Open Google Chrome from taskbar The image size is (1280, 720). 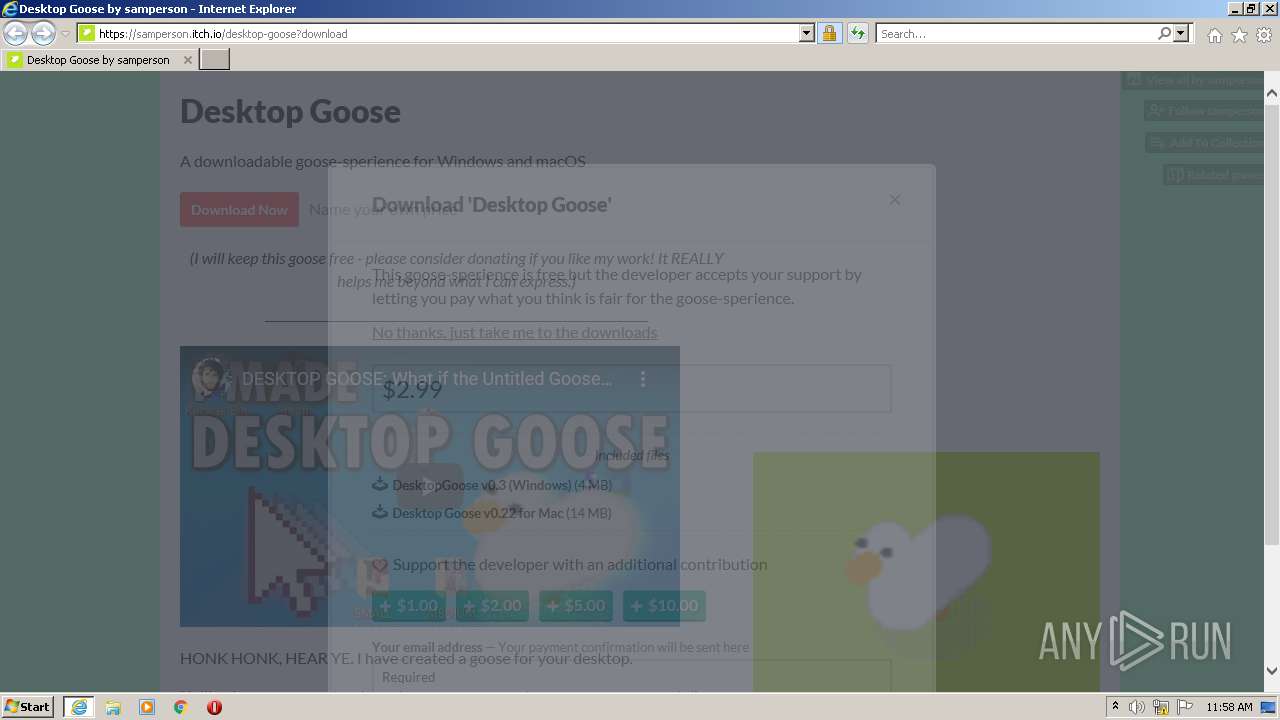(x=180, y=707)
